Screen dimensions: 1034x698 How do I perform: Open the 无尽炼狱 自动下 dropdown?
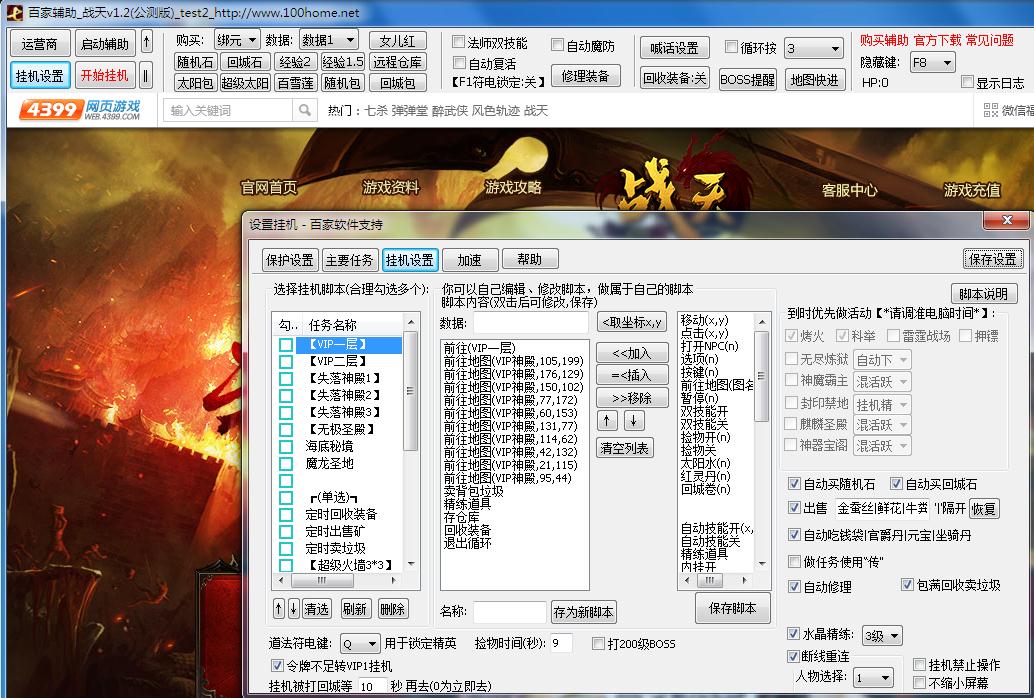pyautogui.click(x=882, y=360)
